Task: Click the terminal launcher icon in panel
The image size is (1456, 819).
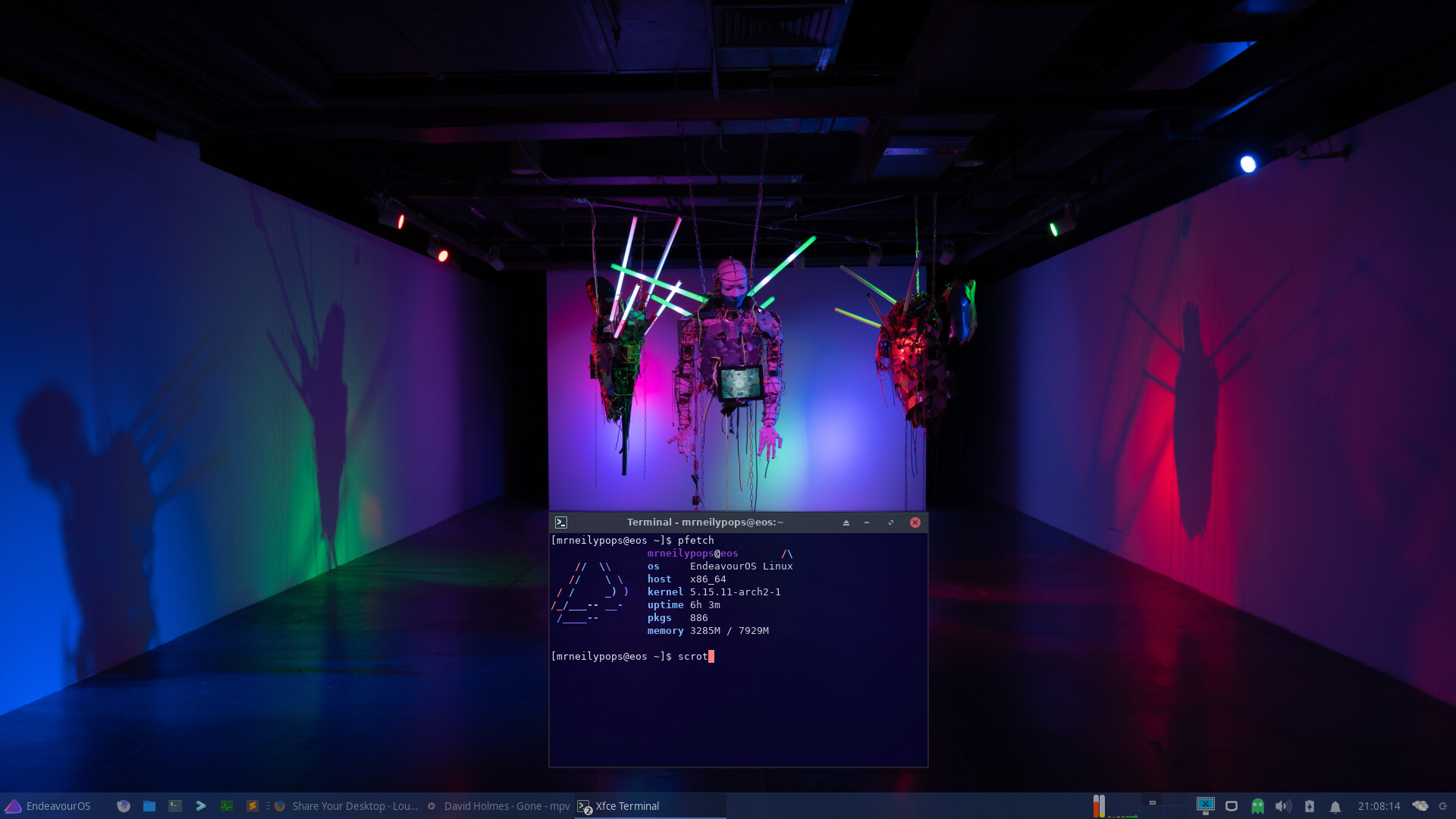Action: pyautogui.click(x=175, y=806)
